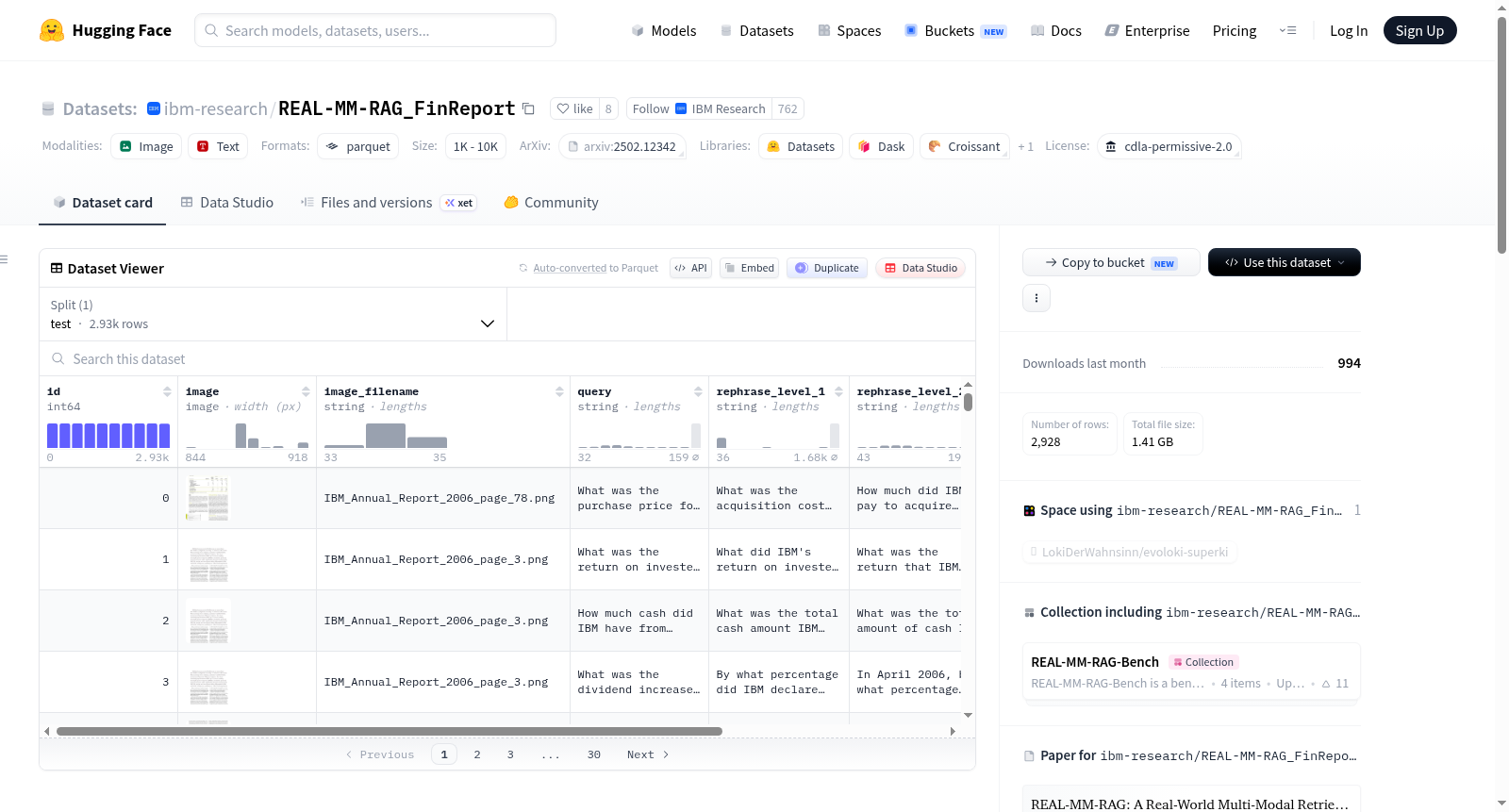1509x812 pixels.
Task: Click the Dask library tag
Action: (881, 146)
